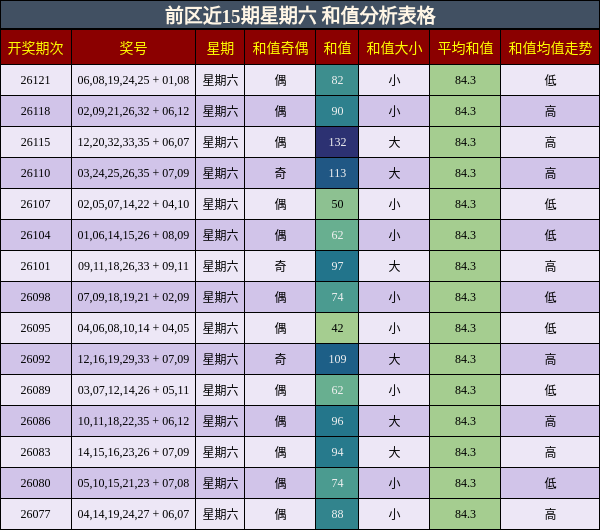
Task: Click the 奖号 column header
Action: point(133,48)
